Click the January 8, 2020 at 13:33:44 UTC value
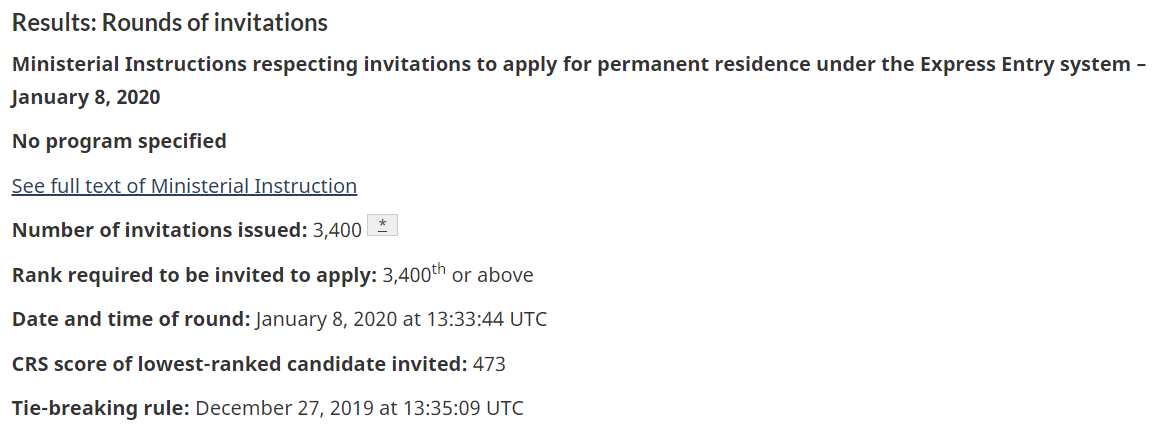 coord(401,320)
